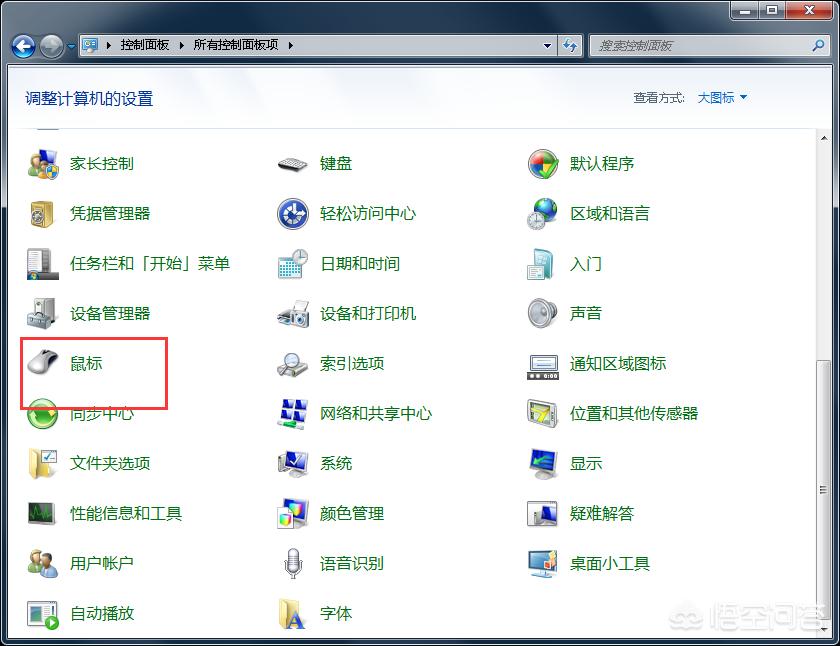Expand the address bar history dropdown
840x646 pixels.
point(547,46)
